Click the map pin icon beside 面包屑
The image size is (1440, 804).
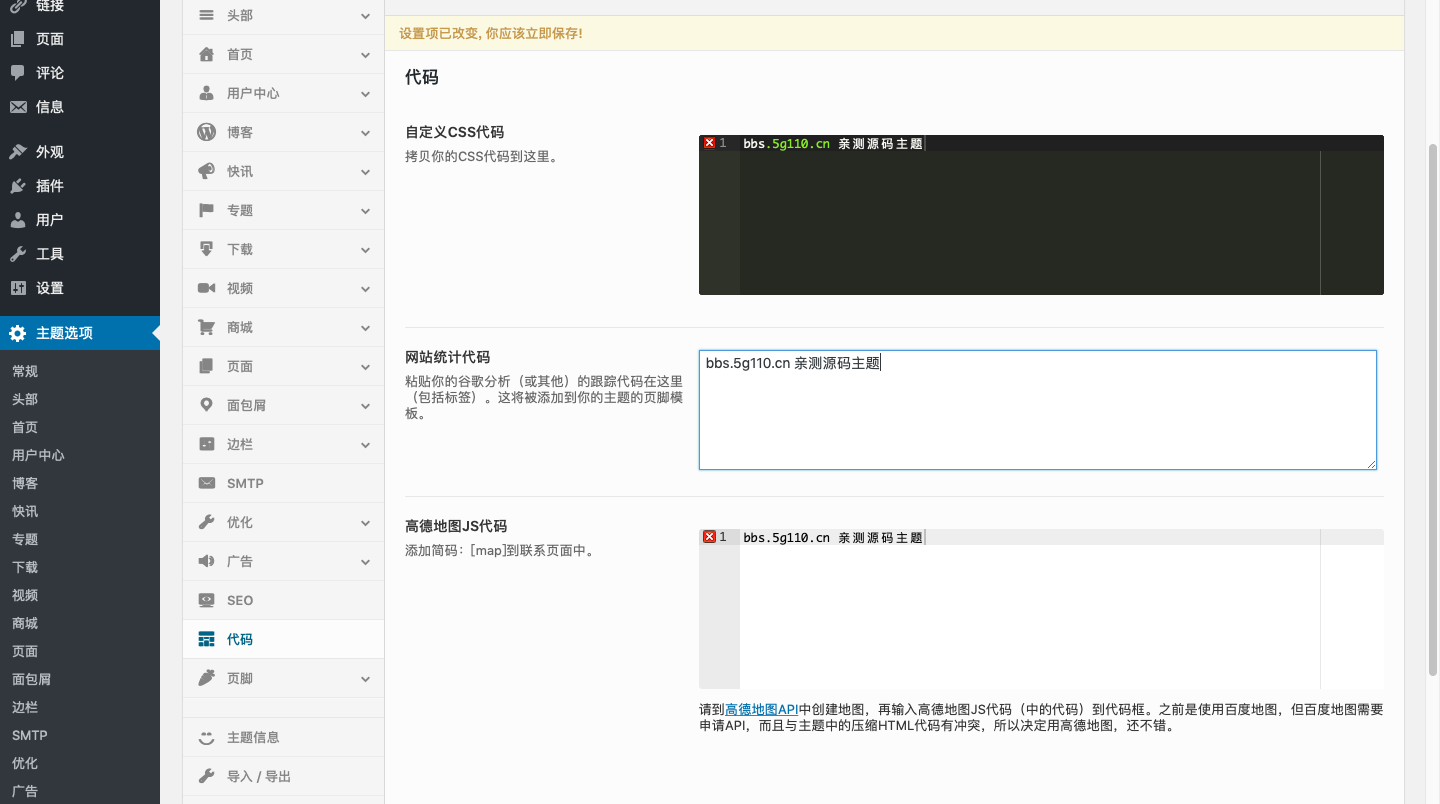pyautogui.click(x=207, y=405)
